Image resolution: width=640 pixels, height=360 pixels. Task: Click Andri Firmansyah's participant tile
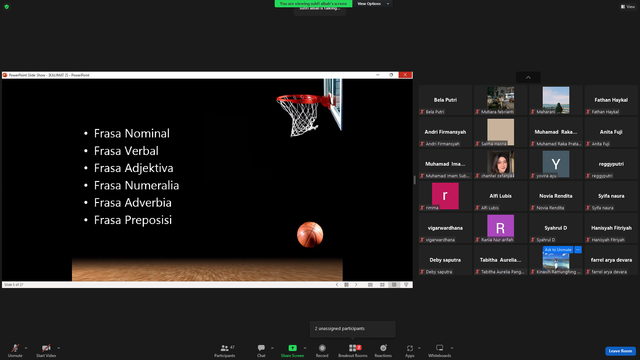click(x=445, y=132)
